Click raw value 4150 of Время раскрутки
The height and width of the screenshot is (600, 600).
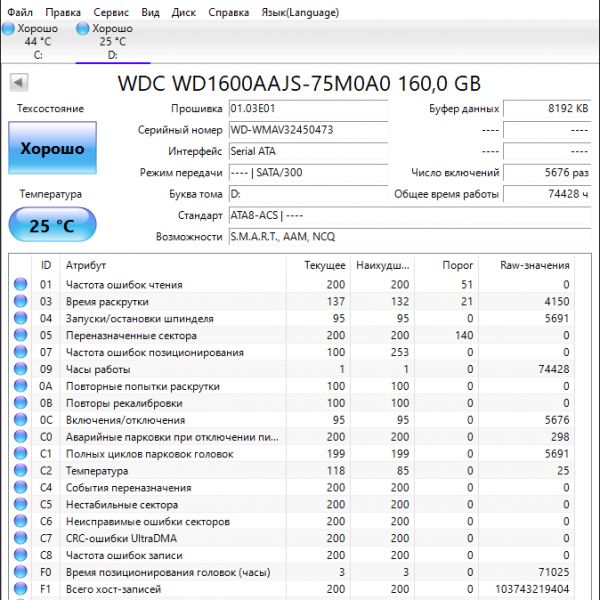557,302
